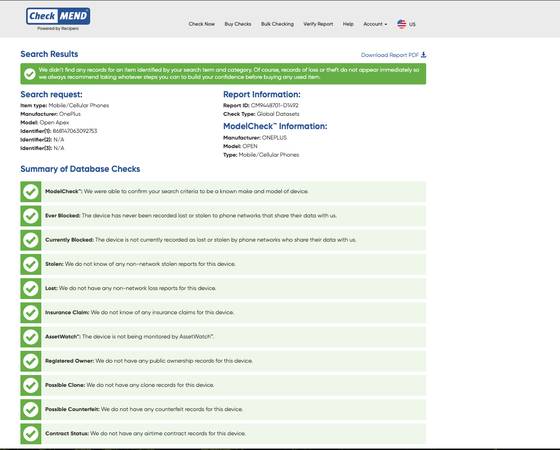Click the Ever Blocked checkmark icon
The height and width of the screenshot is (450, 560).
31,216
